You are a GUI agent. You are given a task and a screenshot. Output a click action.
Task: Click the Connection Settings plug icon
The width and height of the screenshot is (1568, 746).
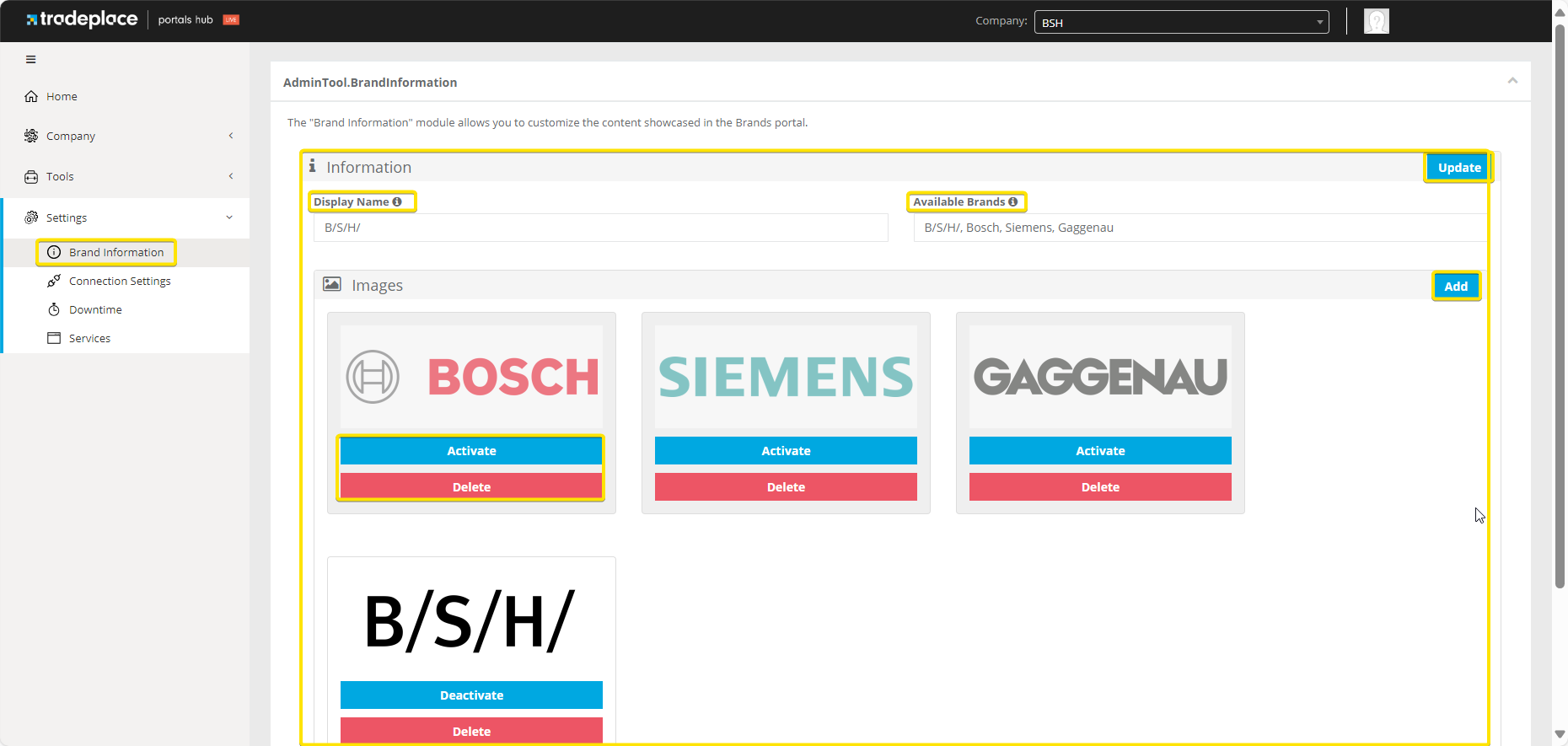click(54, 281)
